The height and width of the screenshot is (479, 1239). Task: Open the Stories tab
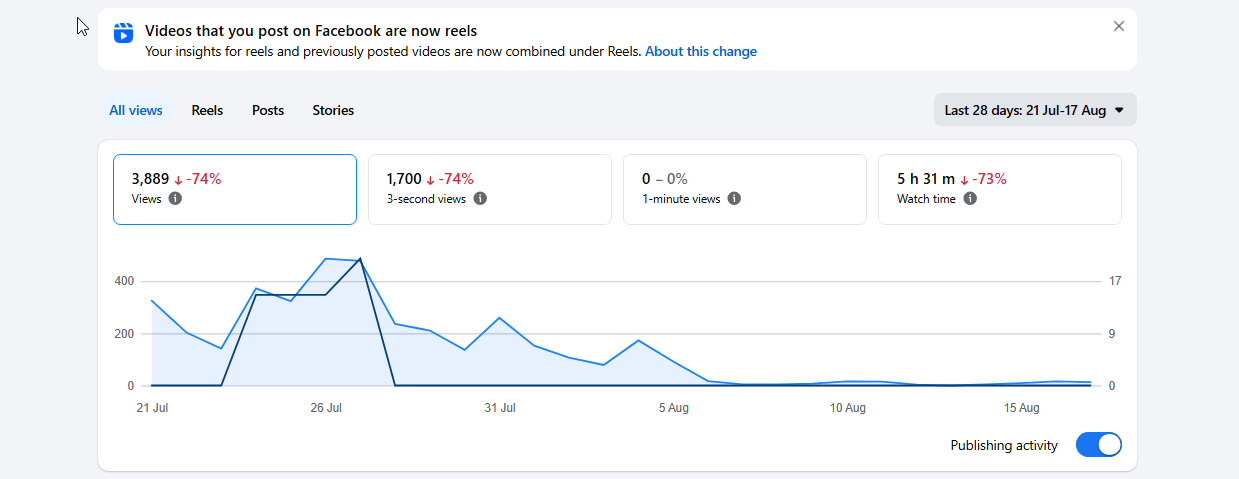coord(333,110)
